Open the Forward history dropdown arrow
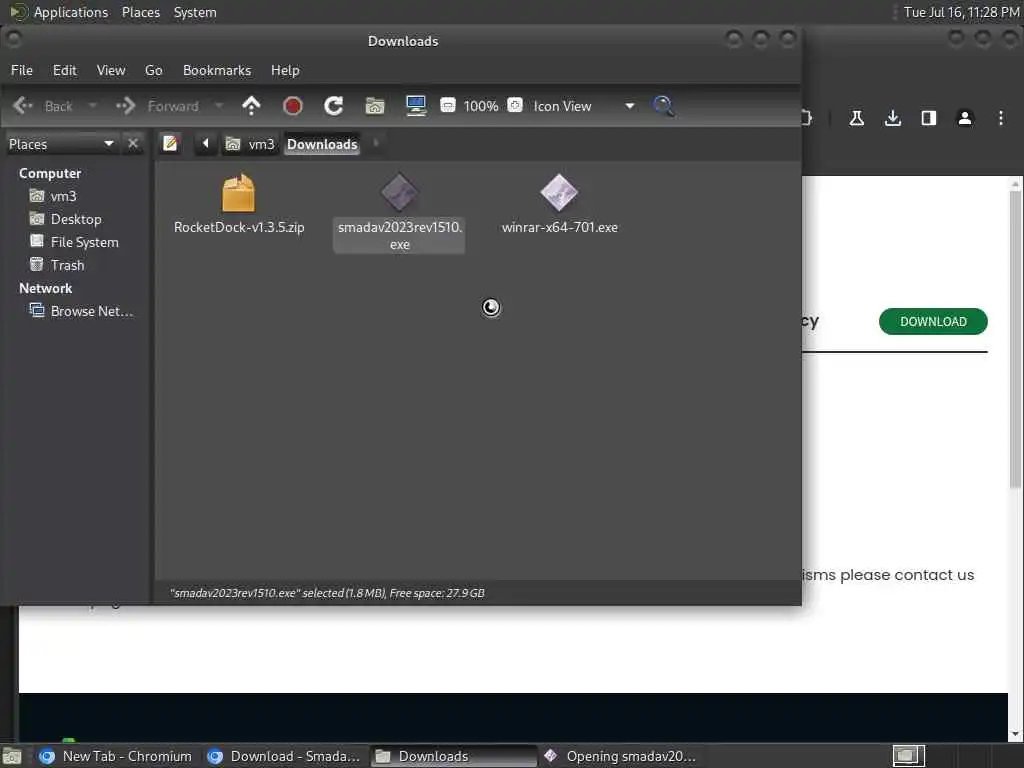Screen dimensions: 1024x768 (x=219, y=106)
